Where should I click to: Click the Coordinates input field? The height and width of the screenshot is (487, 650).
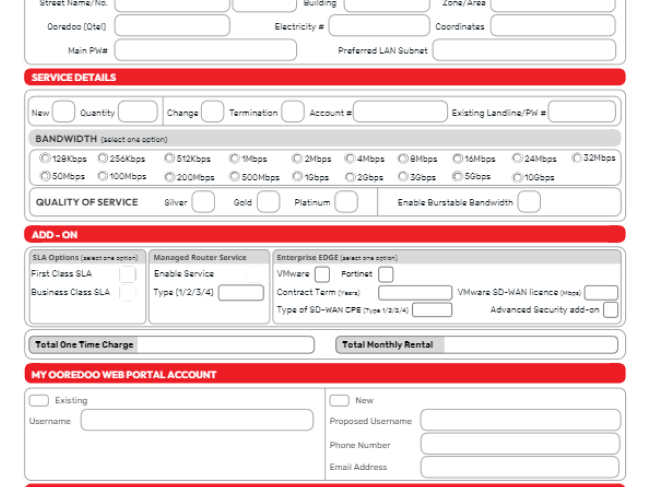click(x=553, y=26)
